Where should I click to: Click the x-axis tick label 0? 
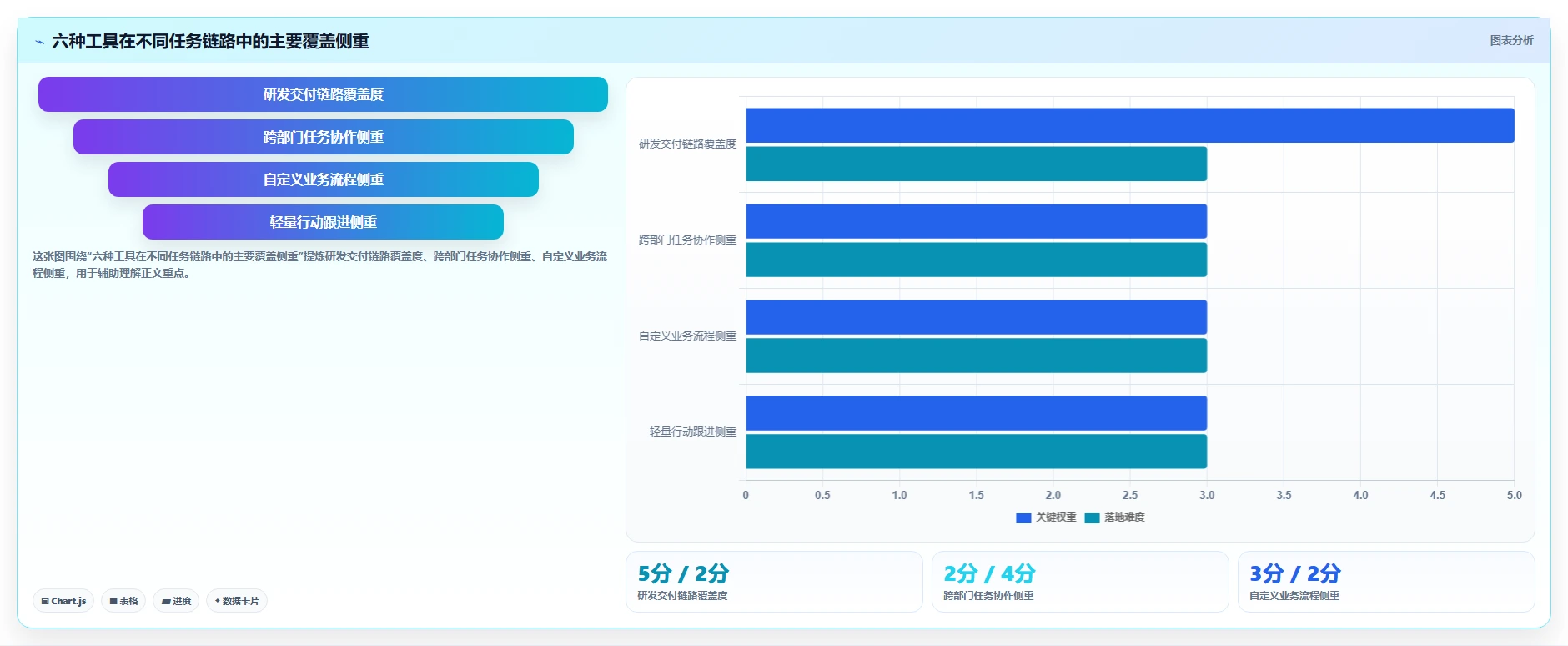(x=746, y=495)
